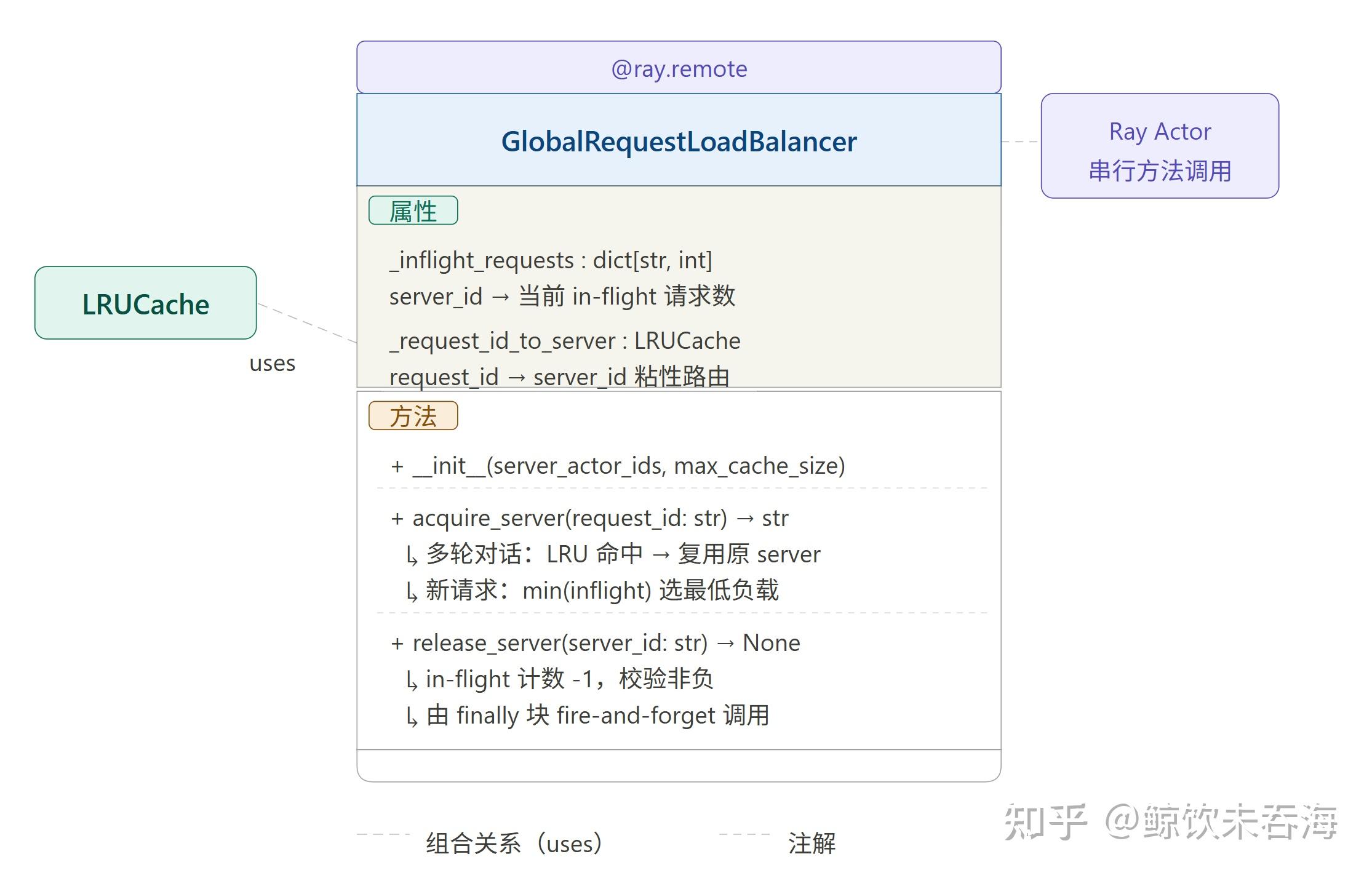Select the _inflight_requests : dict[str, int] attribute
Screen dimensions: 1372x878
point(551,260)
